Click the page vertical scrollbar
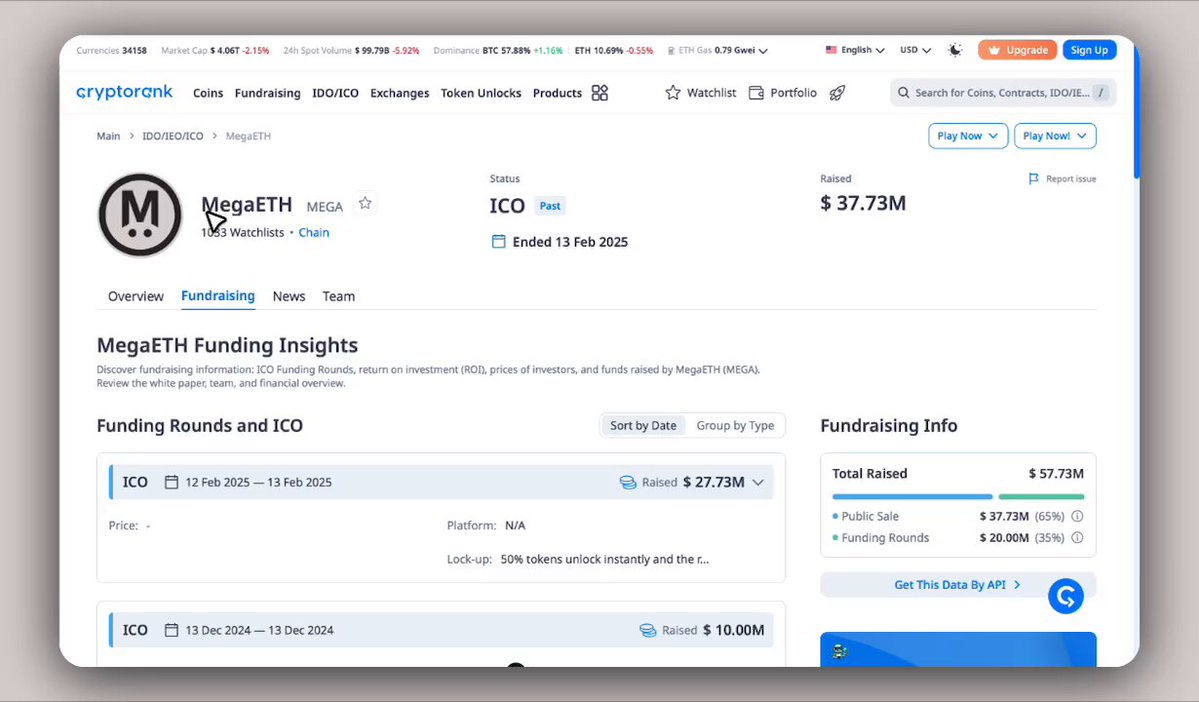Viewport: 1199px width, 702px height. (x=1136, y=111)
